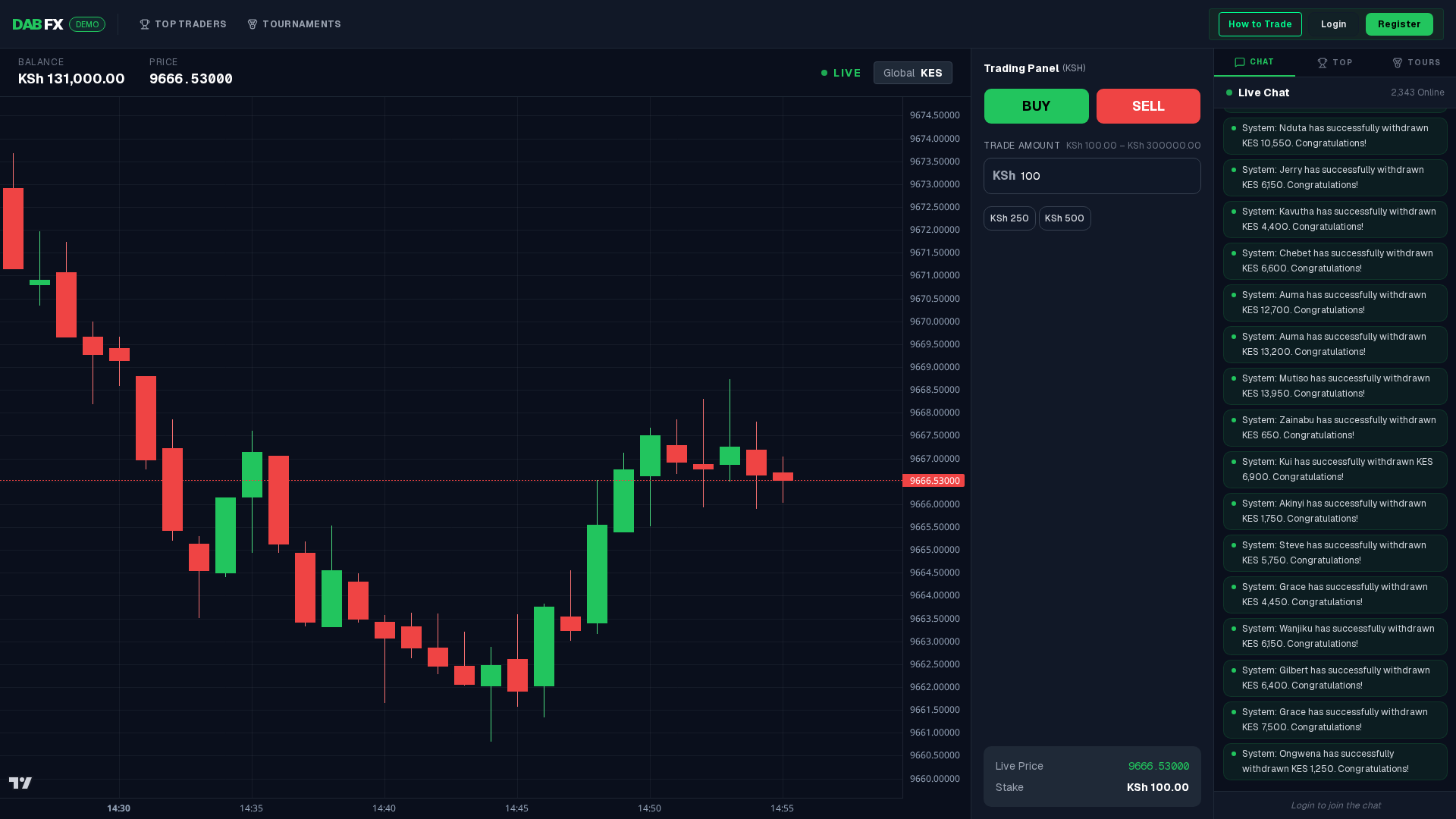This screenshot has height=819, width=1456.
Task: Click the green LIVE status indicator
Action: 841,73
